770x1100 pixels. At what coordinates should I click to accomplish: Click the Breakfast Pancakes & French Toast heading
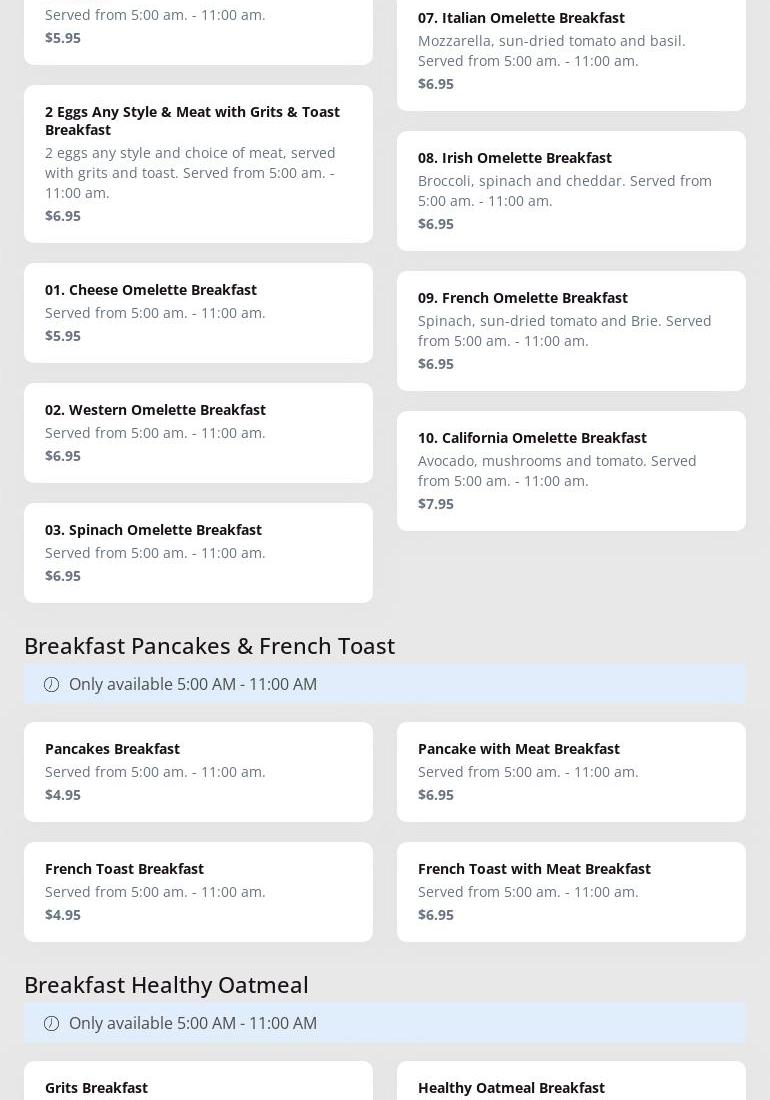coord(209,645)
